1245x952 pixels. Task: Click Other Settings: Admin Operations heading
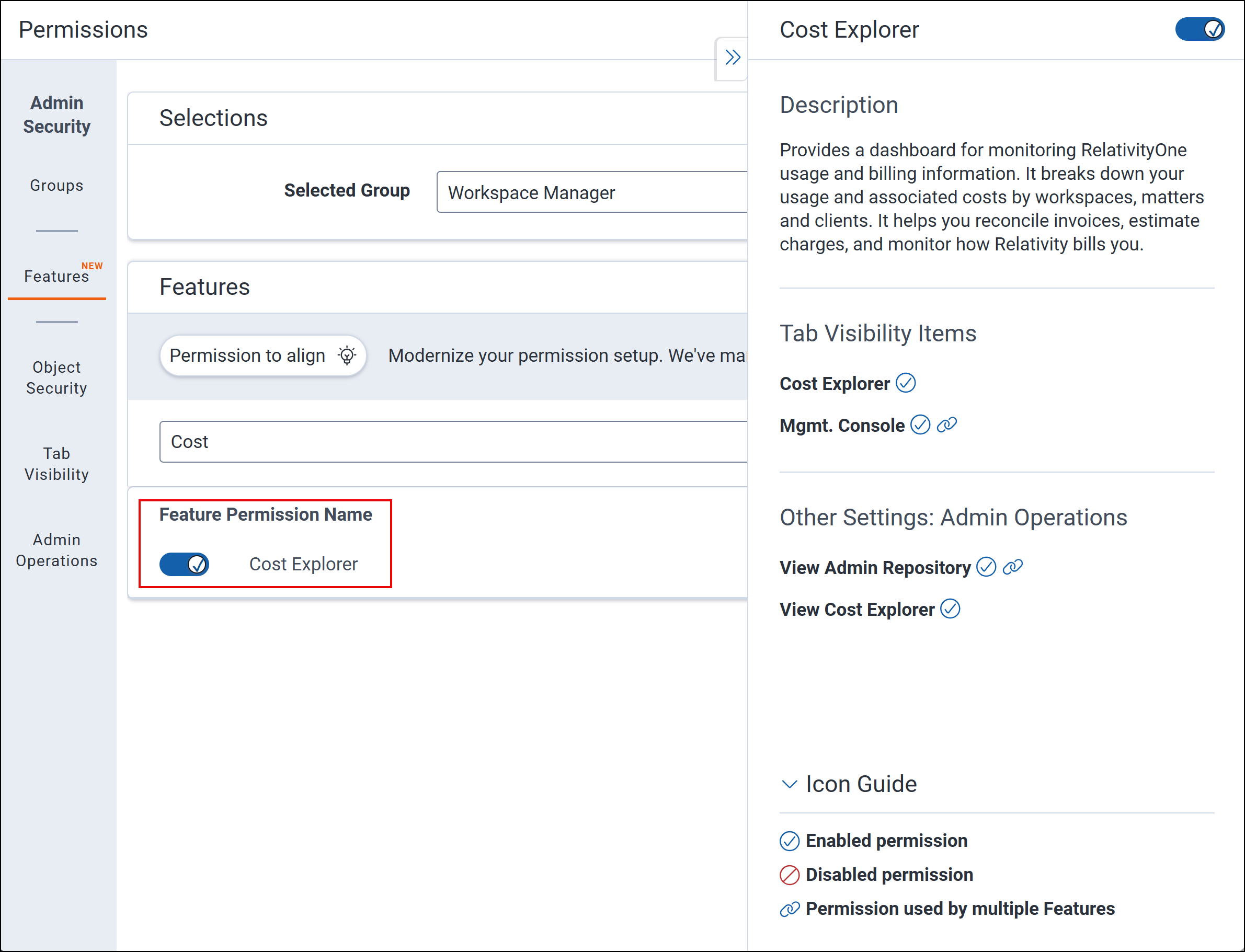pyautogui.click(x=953, y=518)
